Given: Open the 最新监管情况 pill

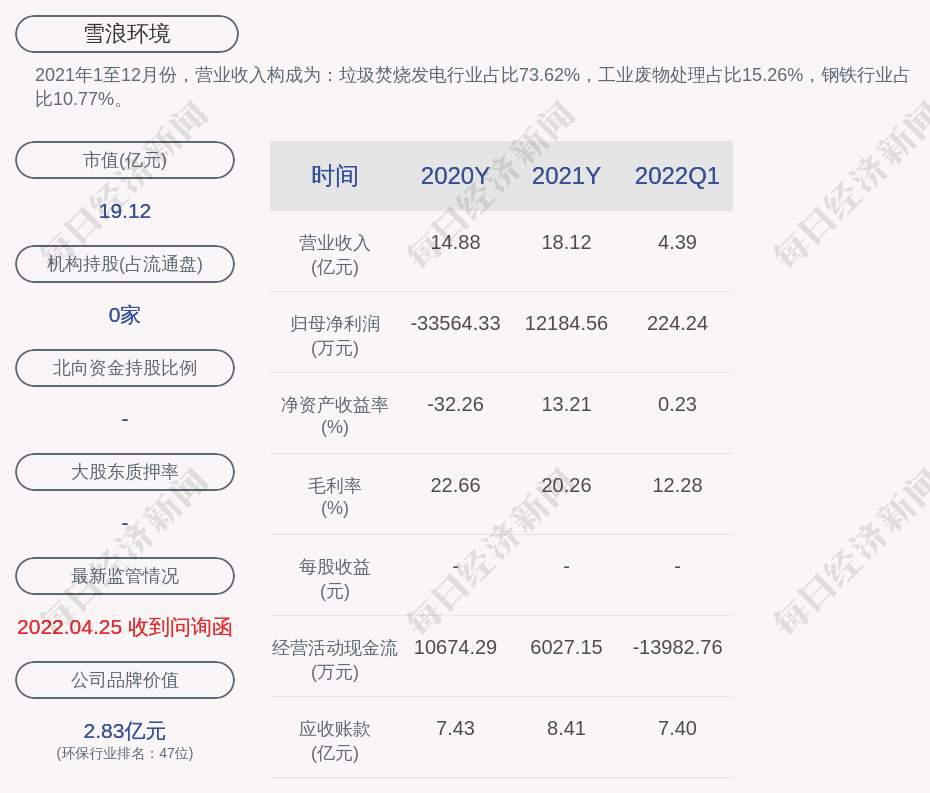Looking at the screenshot, I should pos(125,576).
